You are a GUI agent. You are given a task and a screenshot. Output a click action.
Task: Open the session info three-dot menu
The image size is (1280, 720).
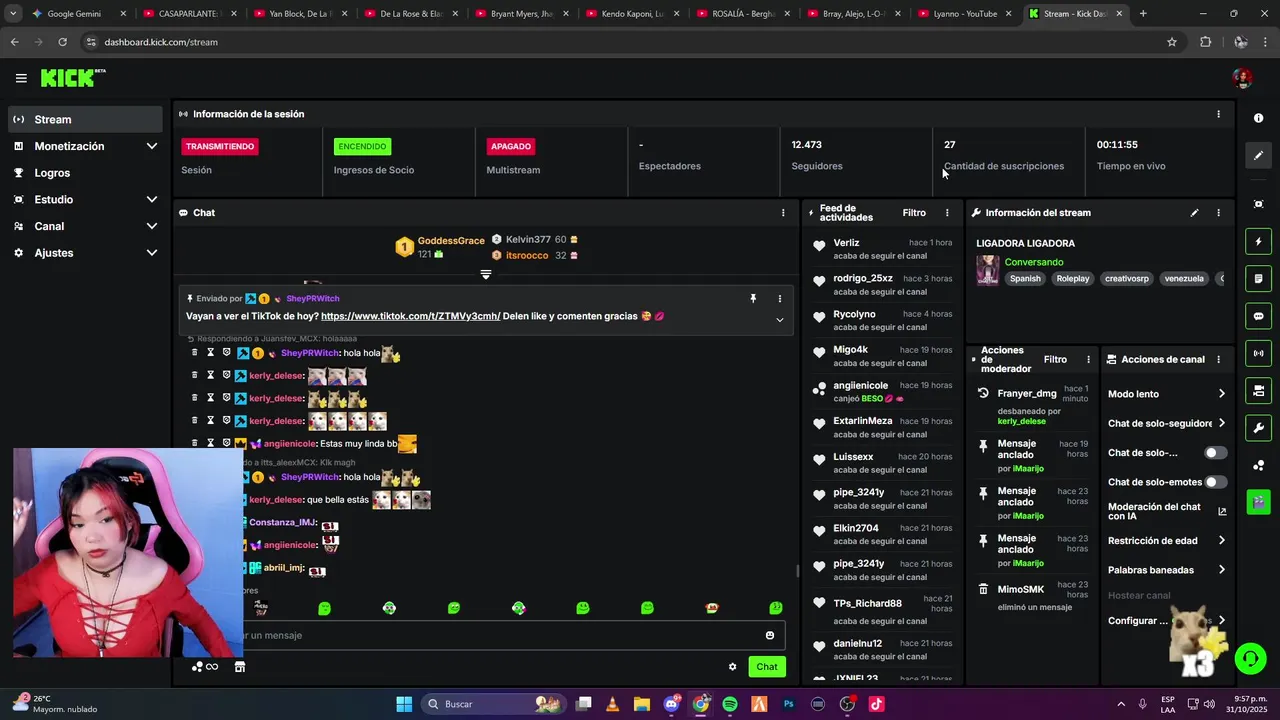tap(1218, 114)
